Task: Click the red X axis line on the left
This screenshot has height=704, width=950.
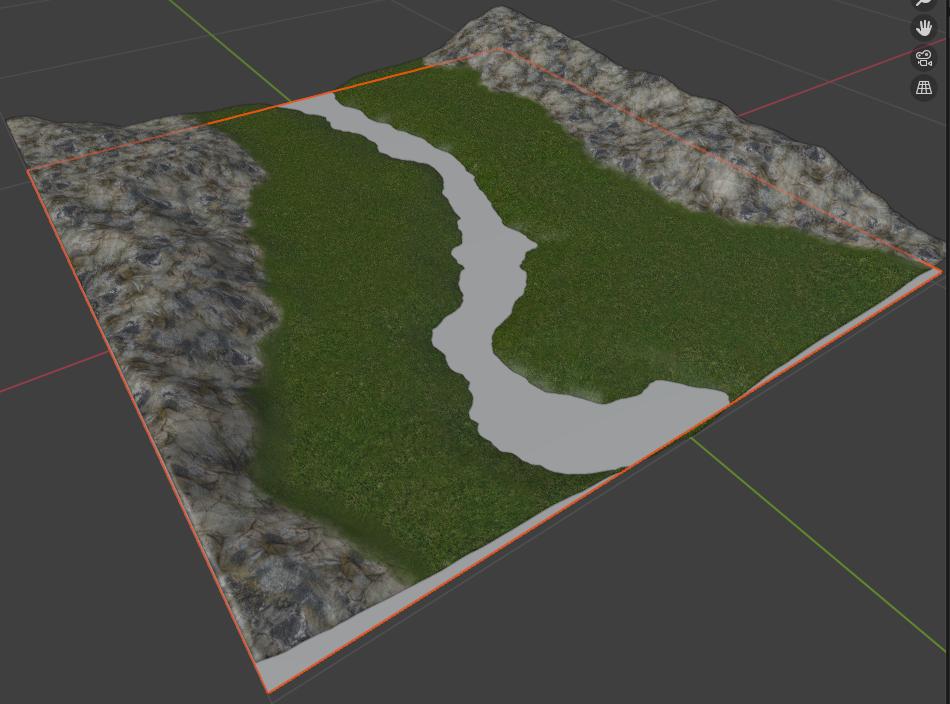Action: (50, 377)
